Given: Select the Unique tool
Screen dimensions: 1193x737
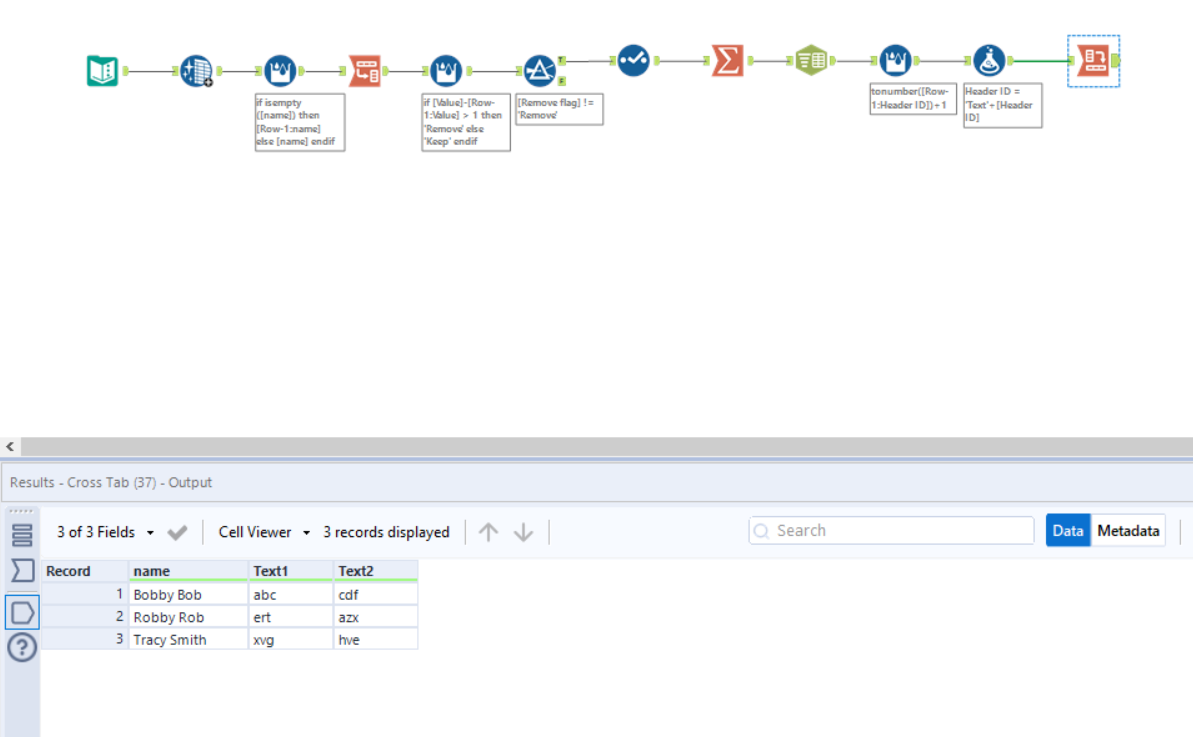Looking at the screenshot, I should coord(630,60).
